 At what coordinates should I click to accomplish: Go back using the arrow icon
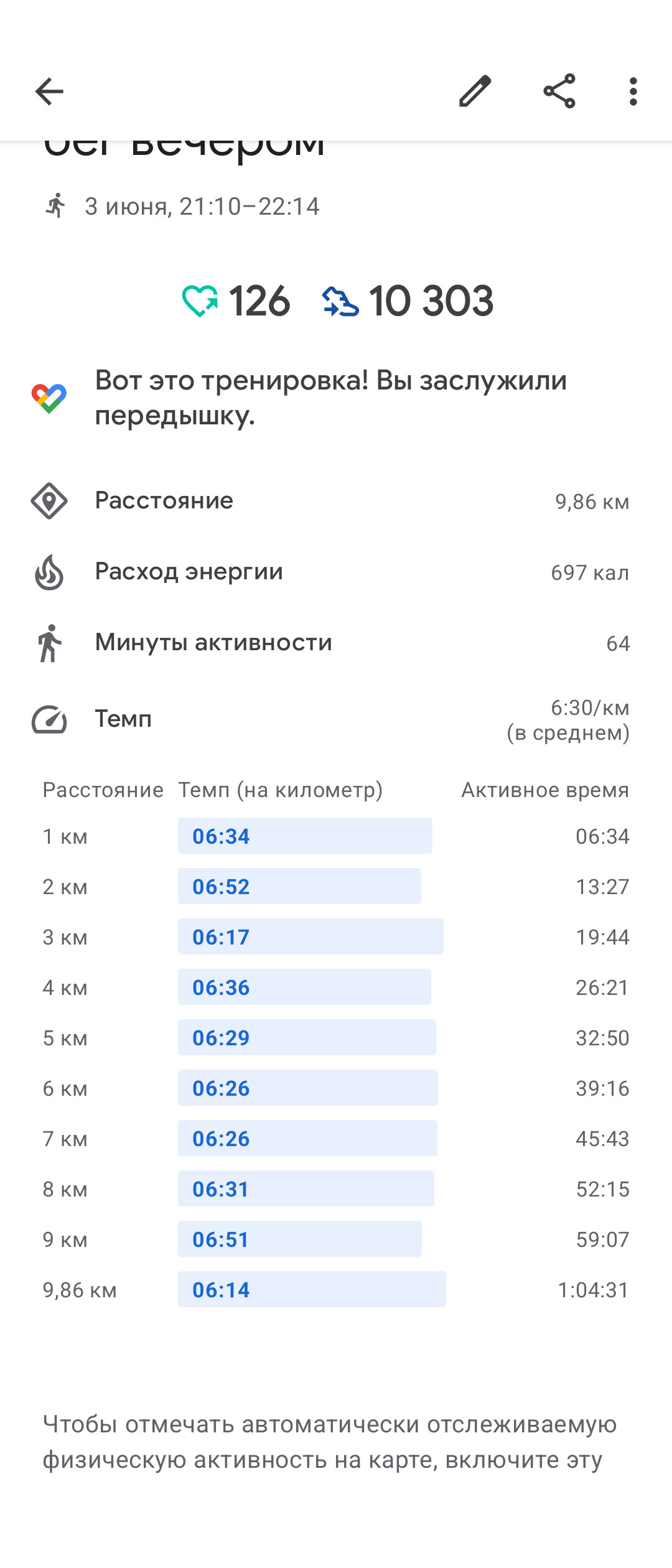click(49, 91)
